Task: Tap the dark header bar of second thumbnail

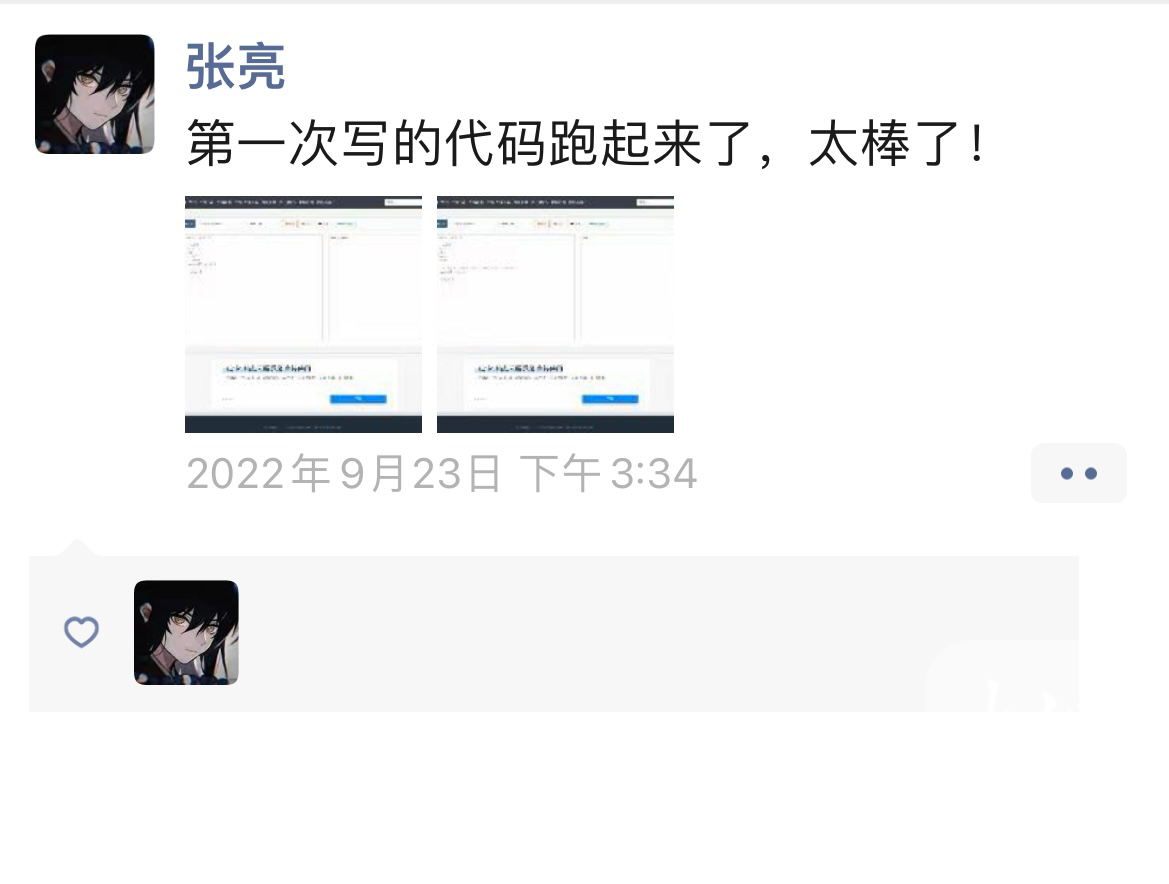Action: (555, 202)
